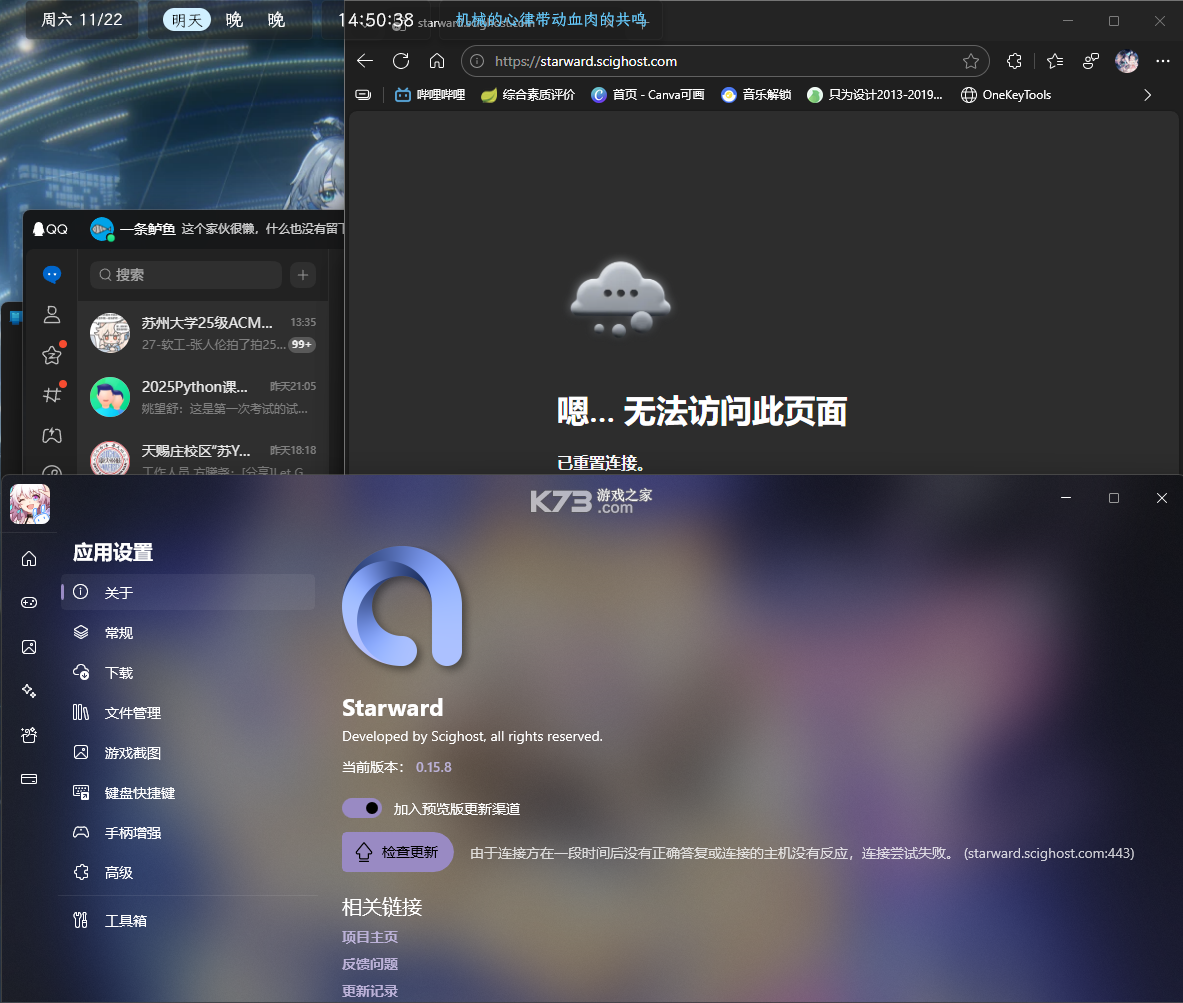Open QQ channels hash icon
Image resolution: width=1183 pixels, height=1003 pixels.
point(52,395)
